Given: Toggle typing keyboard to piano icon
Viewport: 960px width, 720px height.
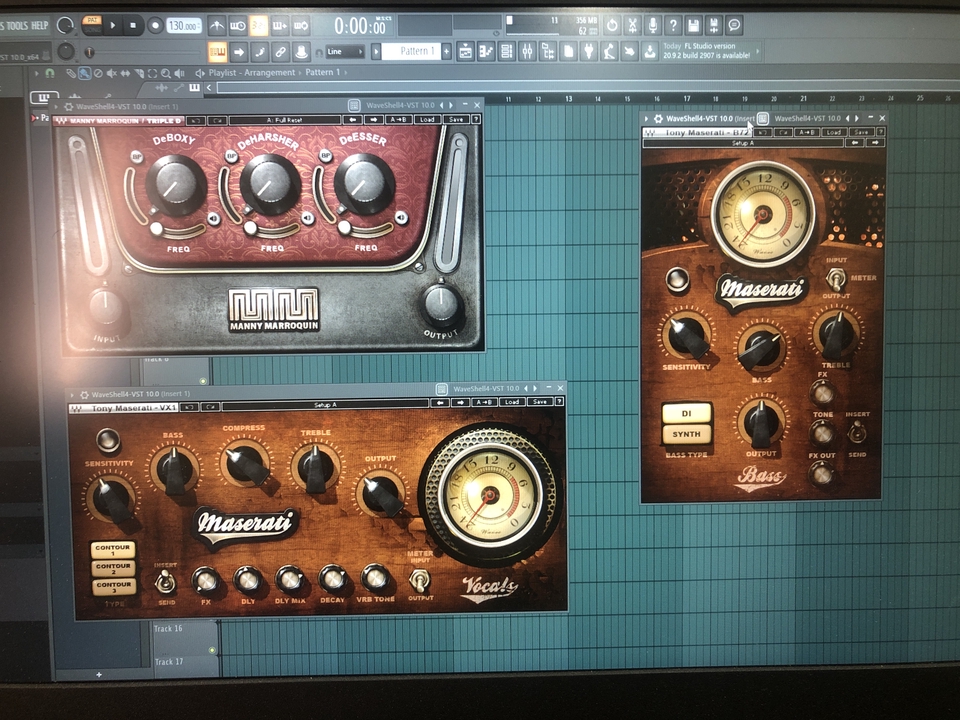Looking at the screenshot, I should [217, 52].
